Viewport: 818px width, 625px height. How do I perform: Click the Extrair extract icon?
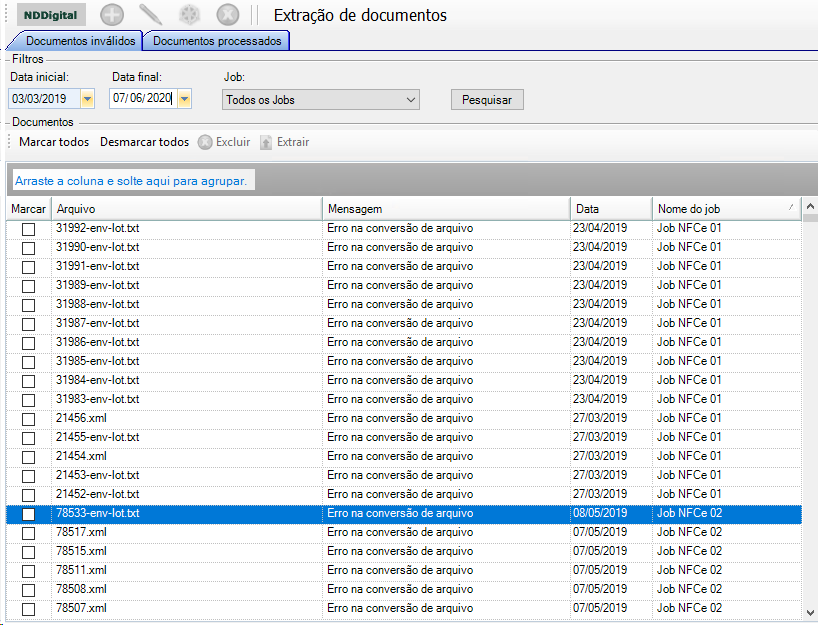pos(266,142)
